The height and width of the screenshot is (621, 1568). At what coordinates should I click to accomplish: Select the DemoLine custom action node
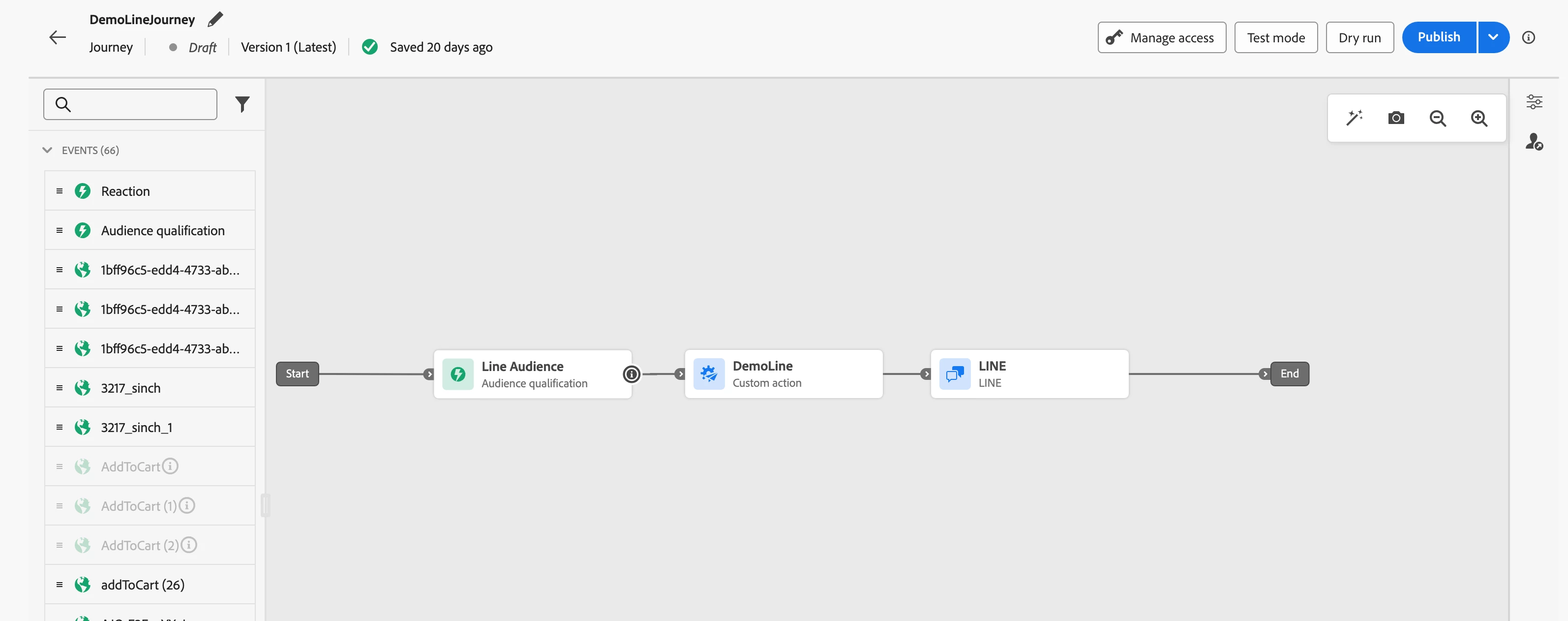(x=784, y=374)
